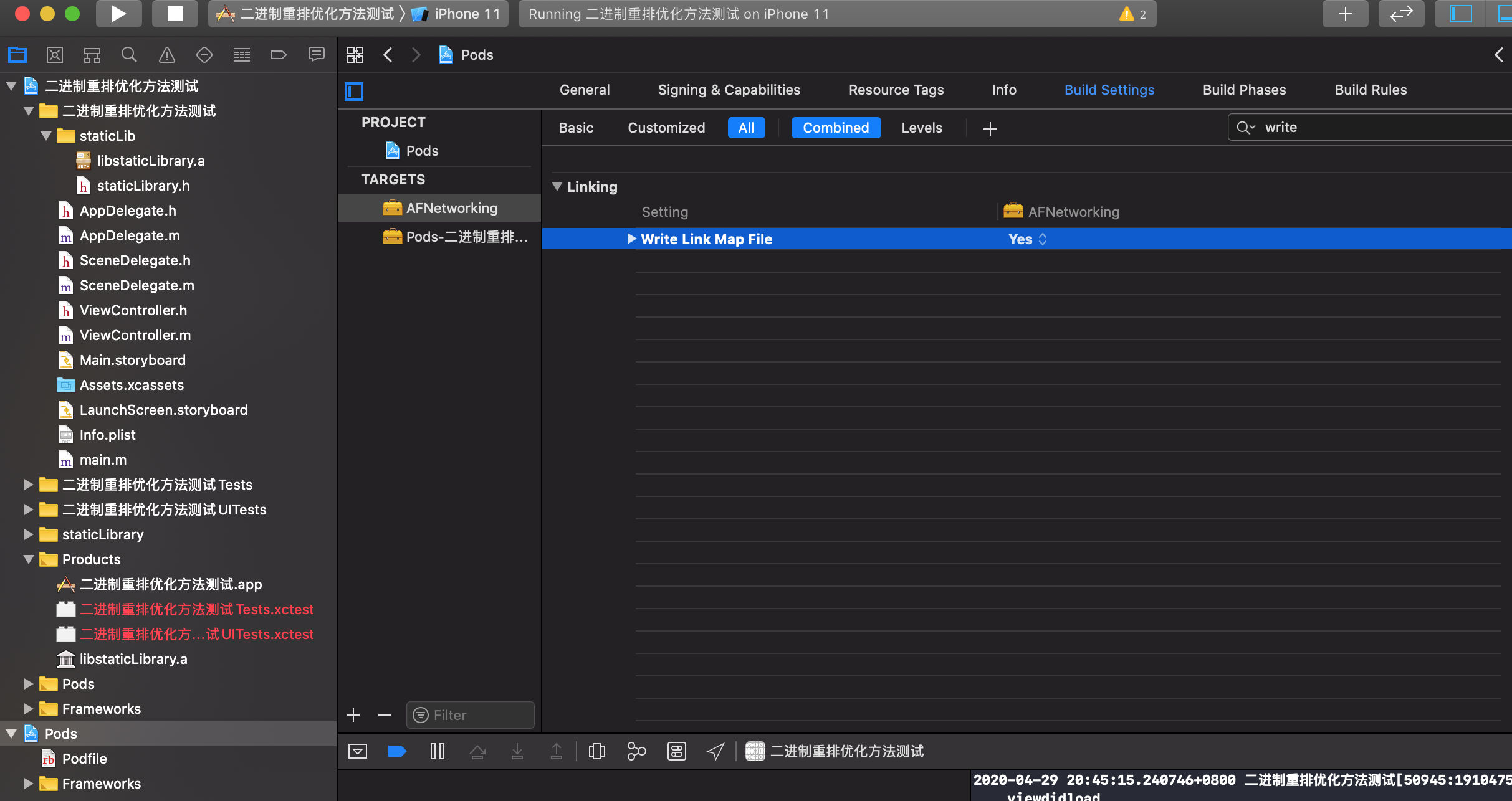Switch to Build Rules tab
This screenshot has height=801, width=1512.
(1371, 90)
